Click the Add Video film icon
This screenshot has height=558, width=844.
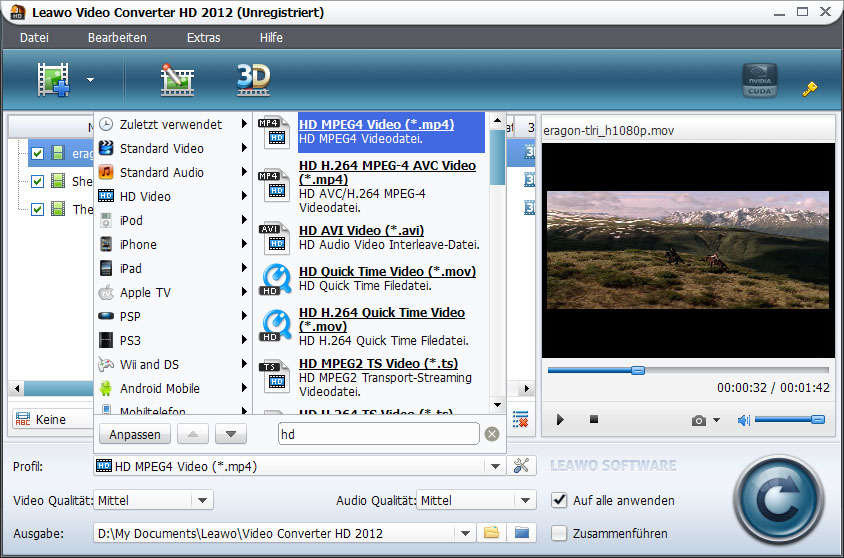point(54,80)
